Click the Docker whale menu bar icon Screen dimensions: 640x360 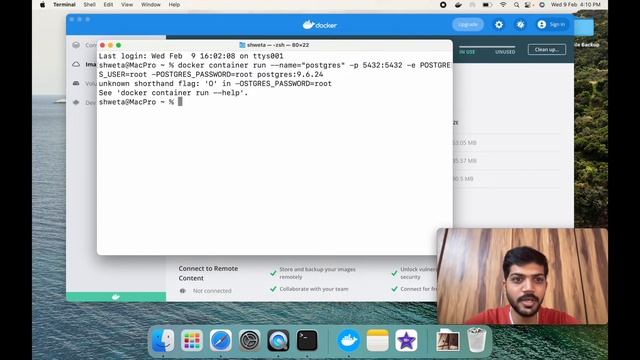click(458, 5)
